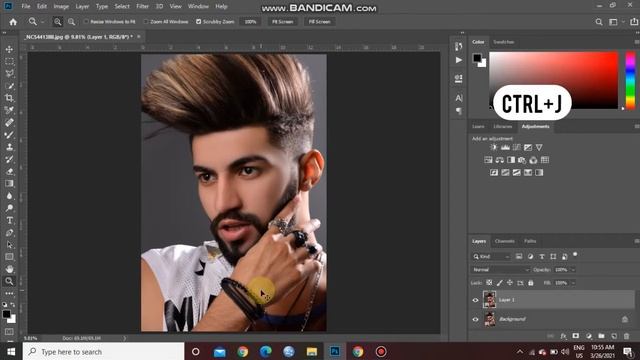Image resolution: width=640 pixels, height=360 pixels.
Task: Click the 100% zoom button
Action: click(x=250, y=22)
